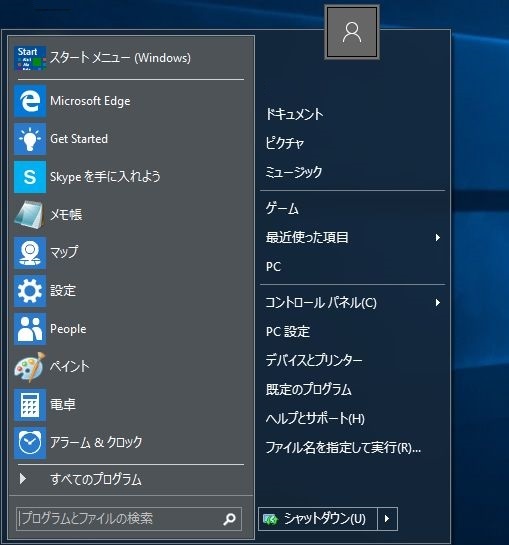
Task: Click the アラーム & クロック label
Action: [96, 442]
